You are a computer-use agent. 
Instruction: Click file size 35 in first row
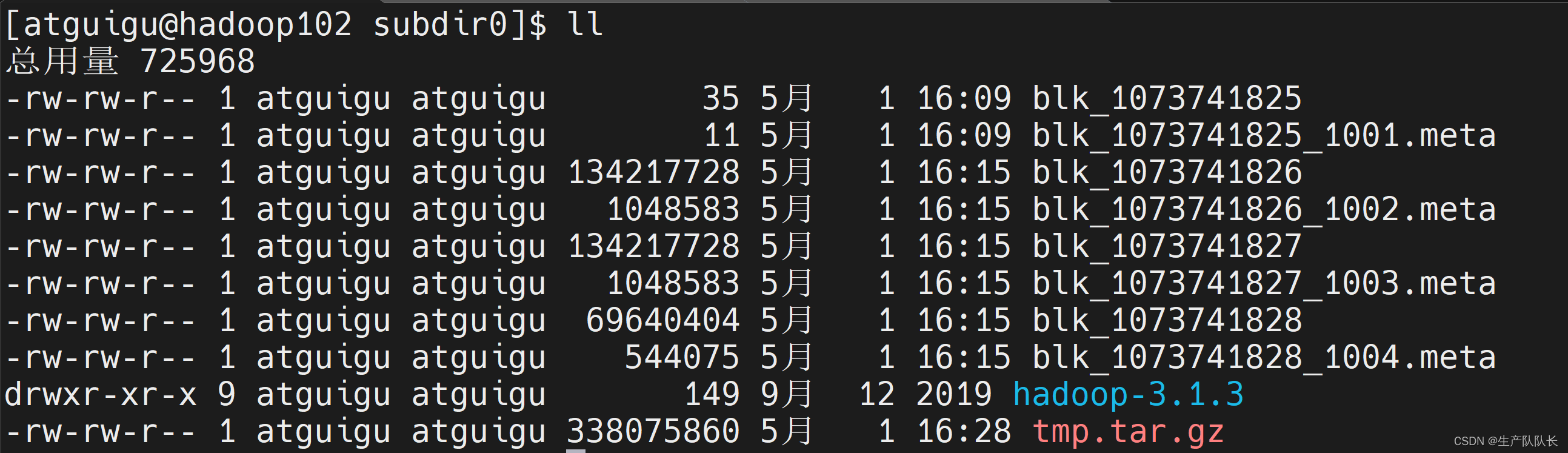[721, 98]
